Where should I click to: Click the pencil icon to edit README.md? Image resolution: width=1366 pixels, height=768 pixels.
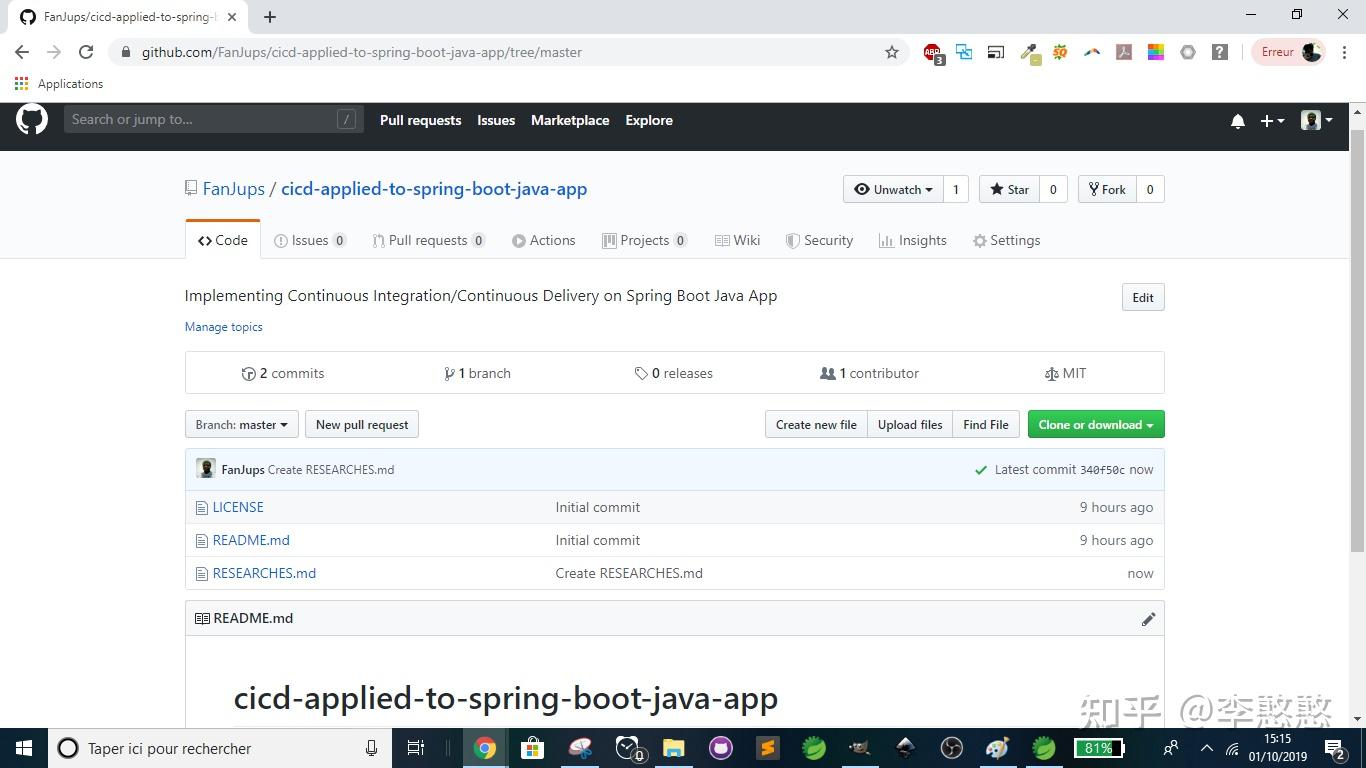pyautogui.click(x=1148, y=619)
